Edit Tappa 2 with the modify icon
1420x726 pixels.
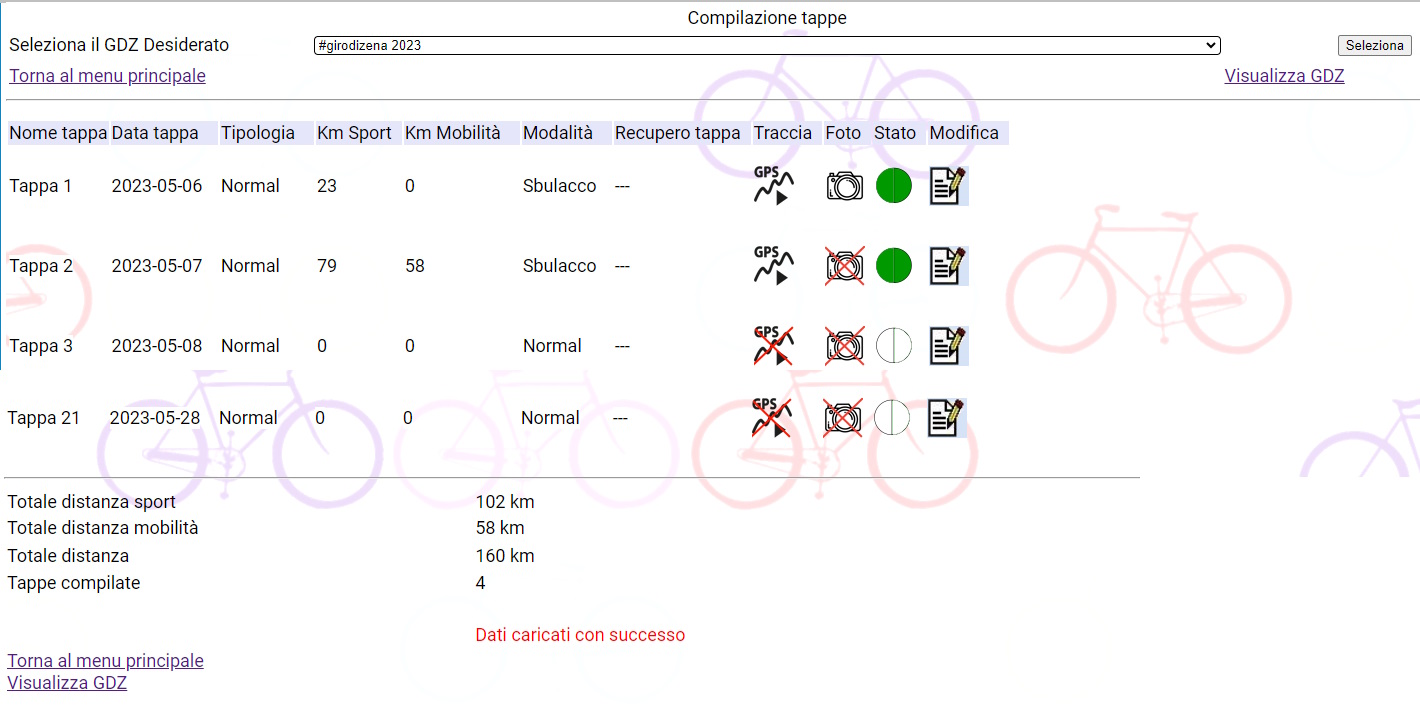tap(947, 266)
